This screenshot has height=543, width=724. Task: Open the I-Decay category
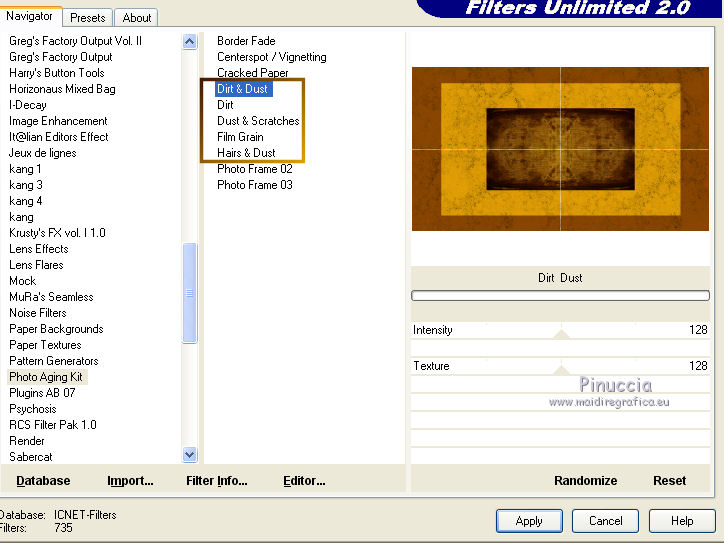click(x=28, y=105)
